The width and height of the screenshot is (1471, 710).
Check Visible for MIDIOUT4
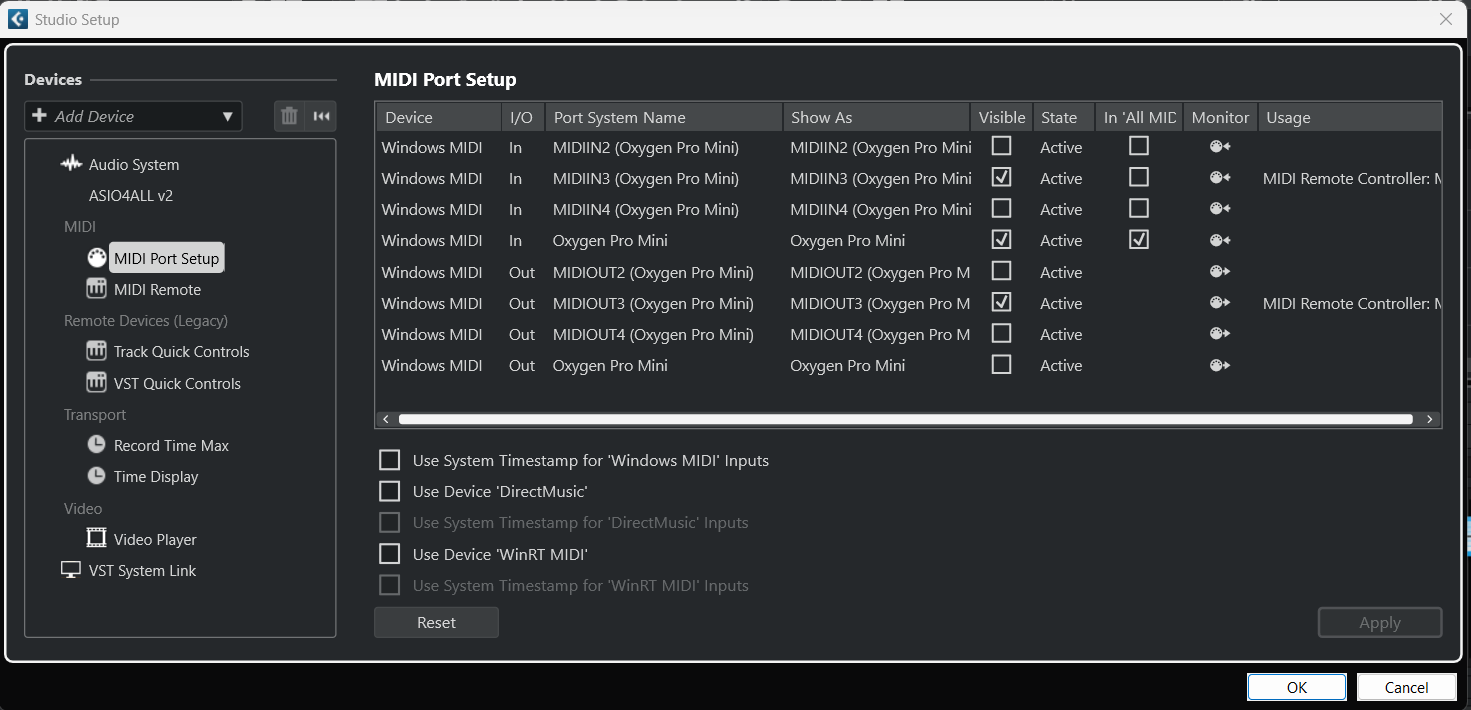pos(1001,333)
